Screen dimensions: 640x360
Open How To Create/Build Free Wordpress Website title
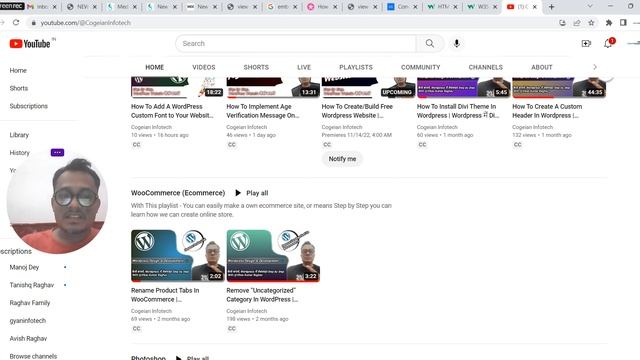pos(357,111)
